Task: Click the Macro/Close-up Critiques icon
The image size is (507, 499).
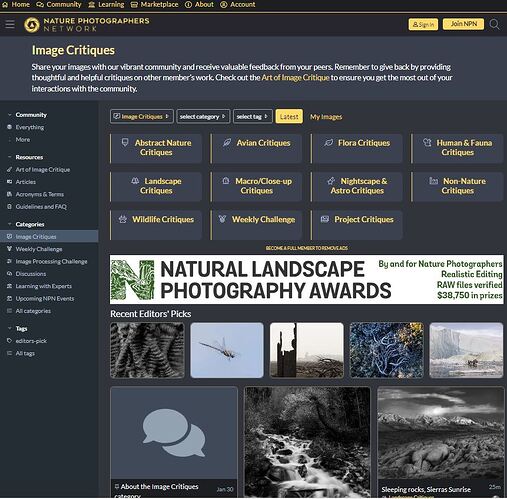Action: pyautogui.click(x=226, y=181)
